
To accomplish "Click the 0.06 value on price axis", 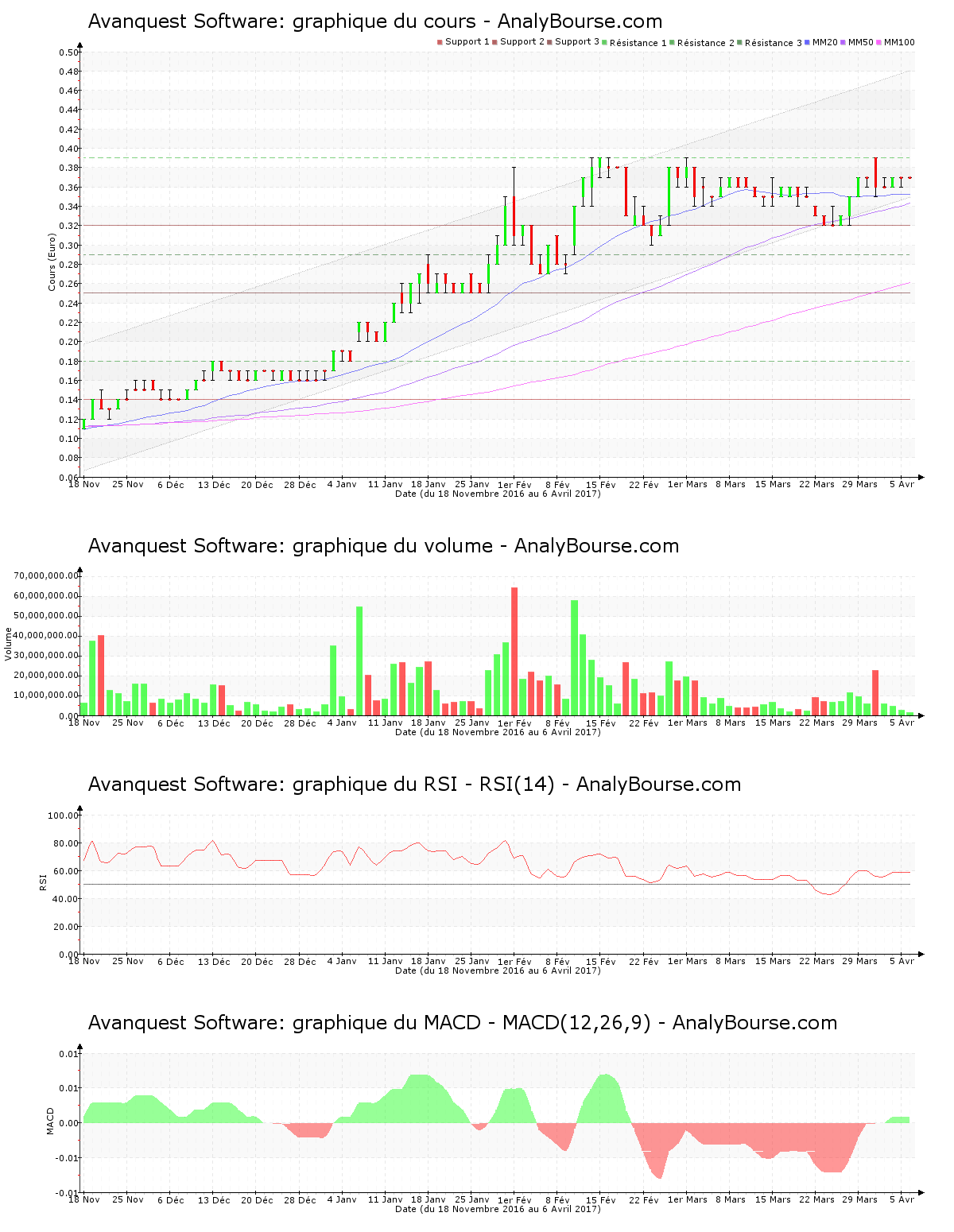I will point(68,478).
